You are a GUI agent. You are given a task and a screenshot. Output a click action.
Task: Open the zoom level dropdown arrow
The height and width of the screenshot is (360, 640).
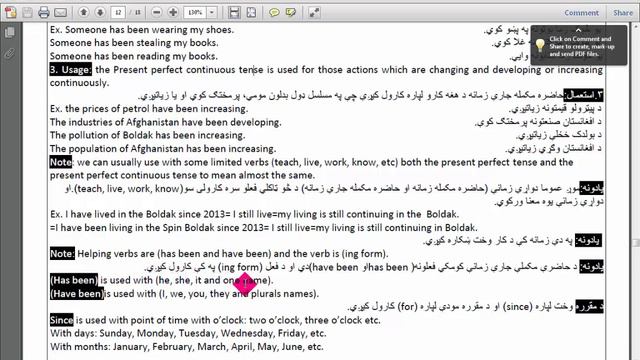pos(212,13)
